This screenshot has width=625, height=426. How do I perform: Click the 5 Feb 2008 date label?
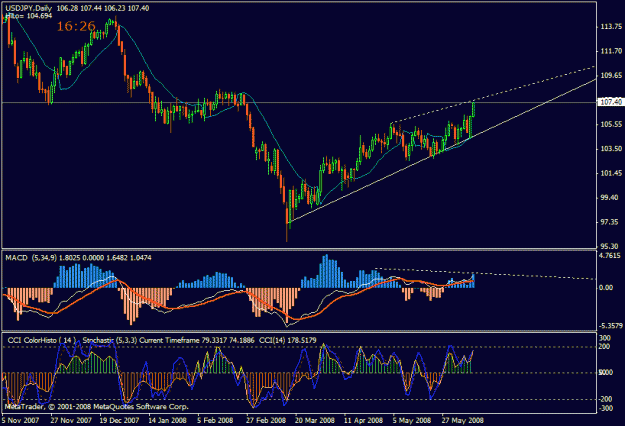pos(215,420)
